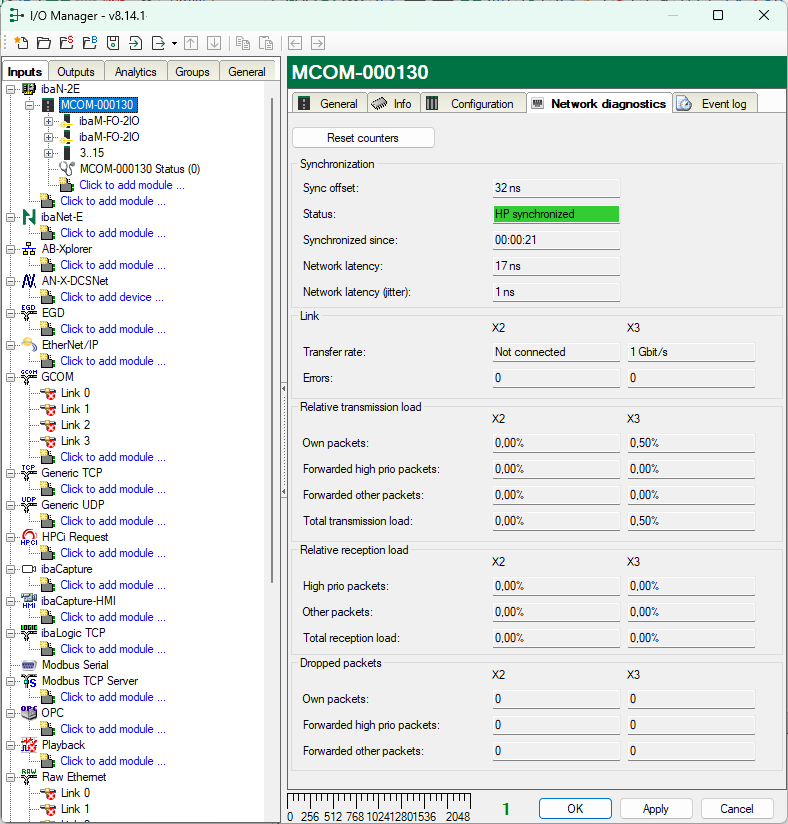Collapse the GCOM tree node

coord(11,377)
